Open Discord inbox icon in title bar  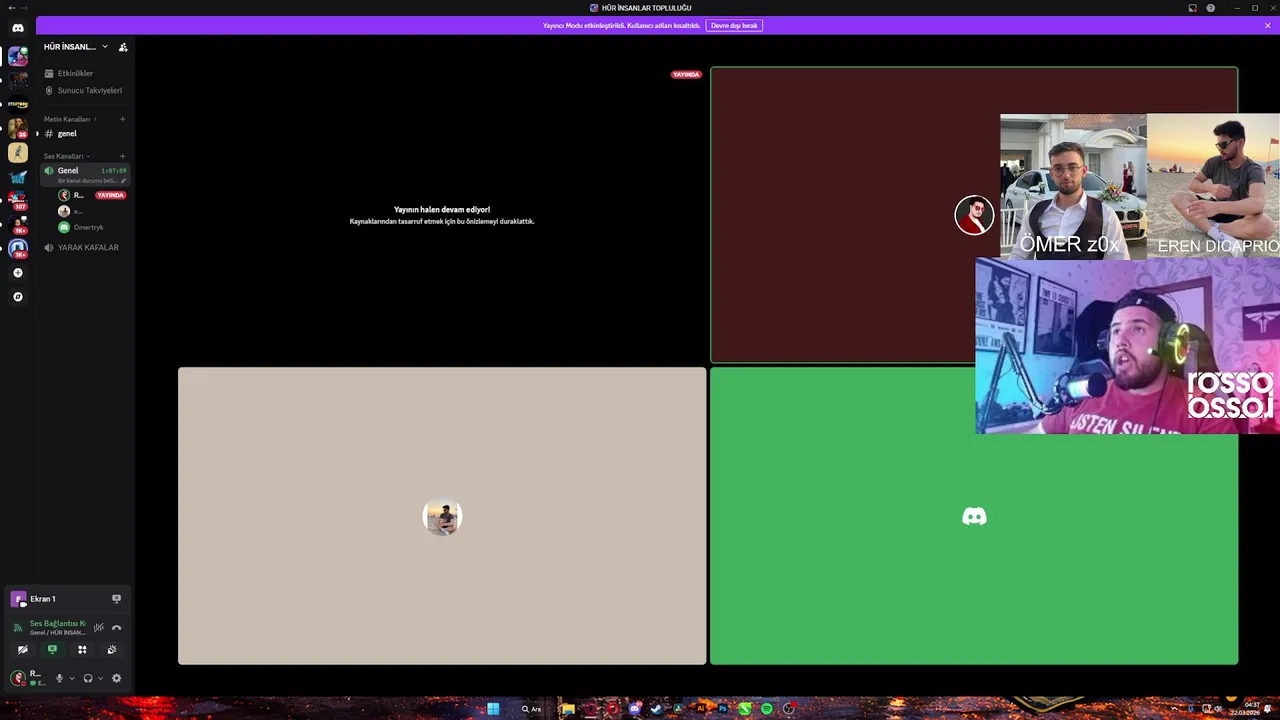click(x=1192, y=8)
